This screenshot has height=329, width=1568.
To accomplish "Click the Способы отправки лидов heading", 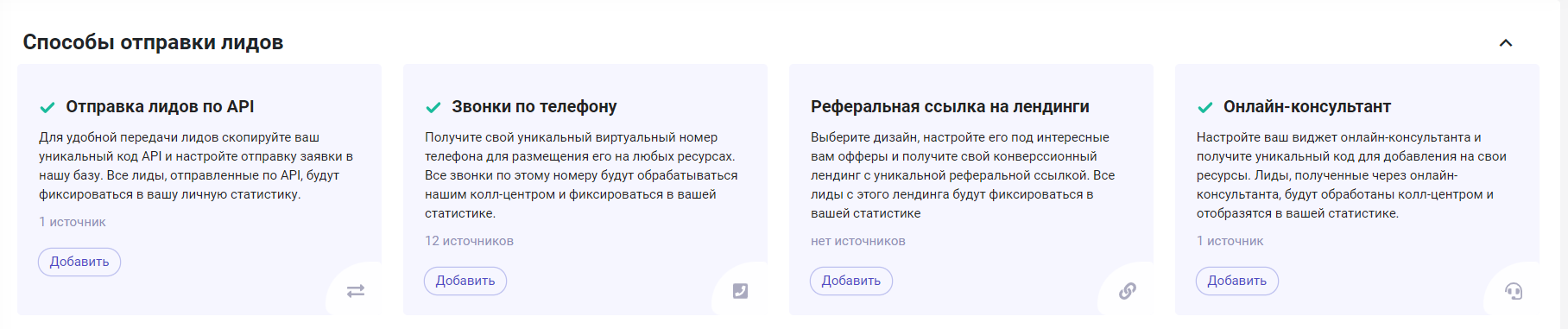I will tap(153, 42).
